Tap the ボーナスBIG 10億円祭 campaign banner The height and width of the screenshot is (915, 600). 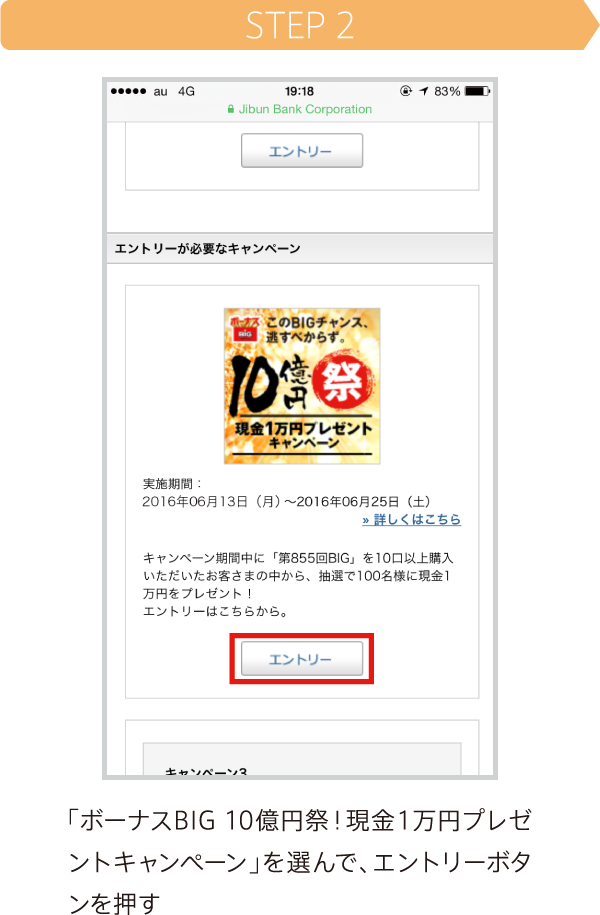click(302, 386)
